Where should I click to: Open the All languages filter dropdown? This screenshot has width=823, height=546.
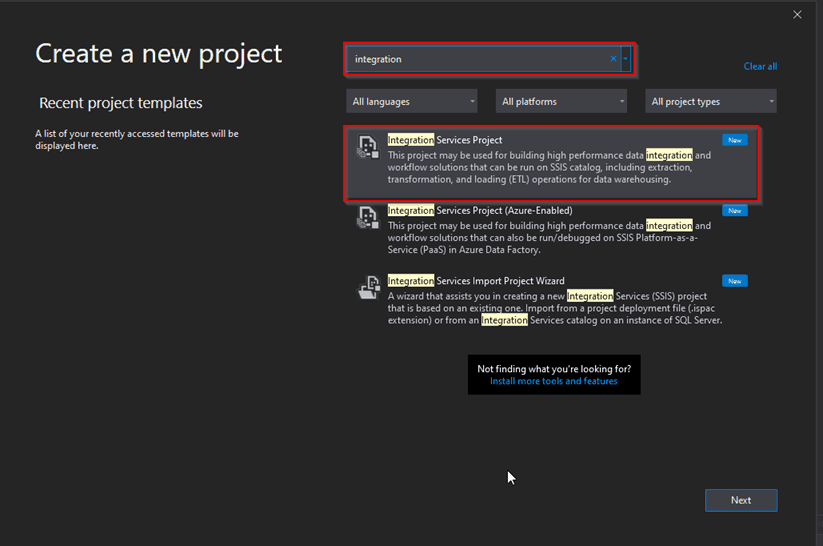tap(412, 101)
